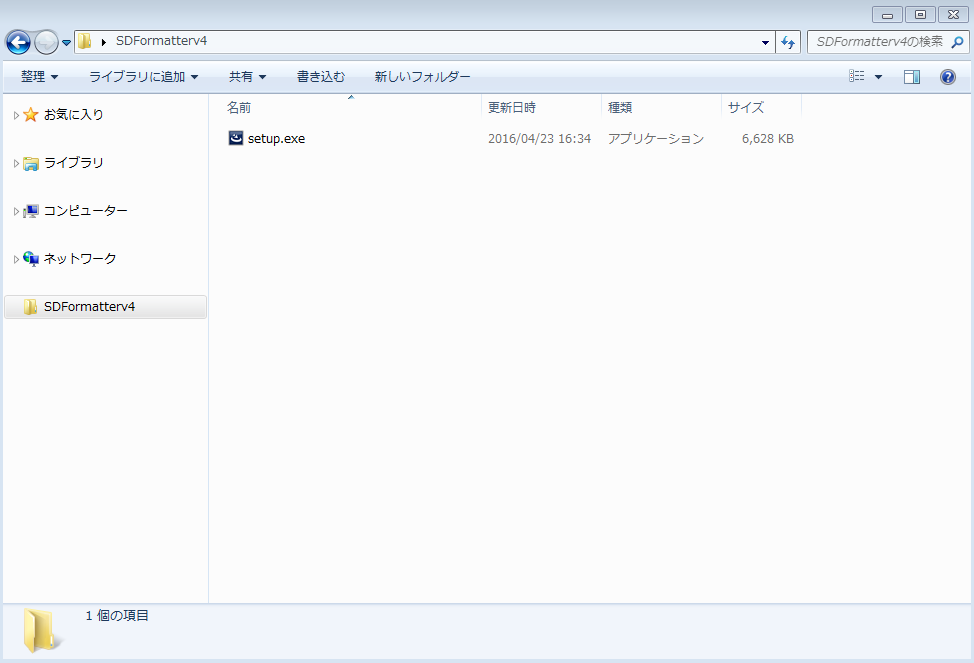Select お気に入り in the navigation pane
The width and height of the screenshot is (974, 663).
73,114
